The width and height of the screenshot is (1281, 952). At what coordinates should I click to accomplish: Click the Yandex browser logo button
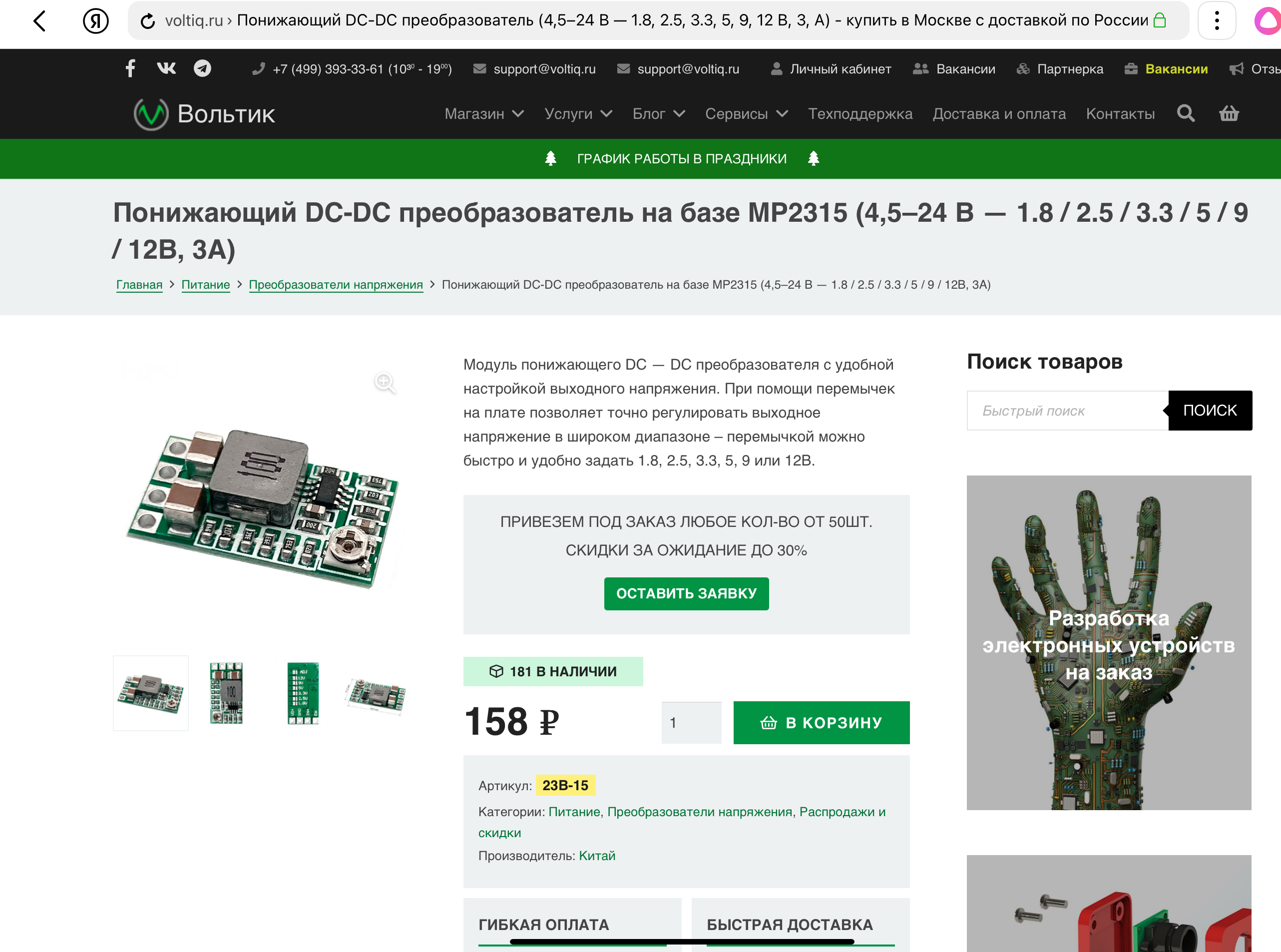96,21
